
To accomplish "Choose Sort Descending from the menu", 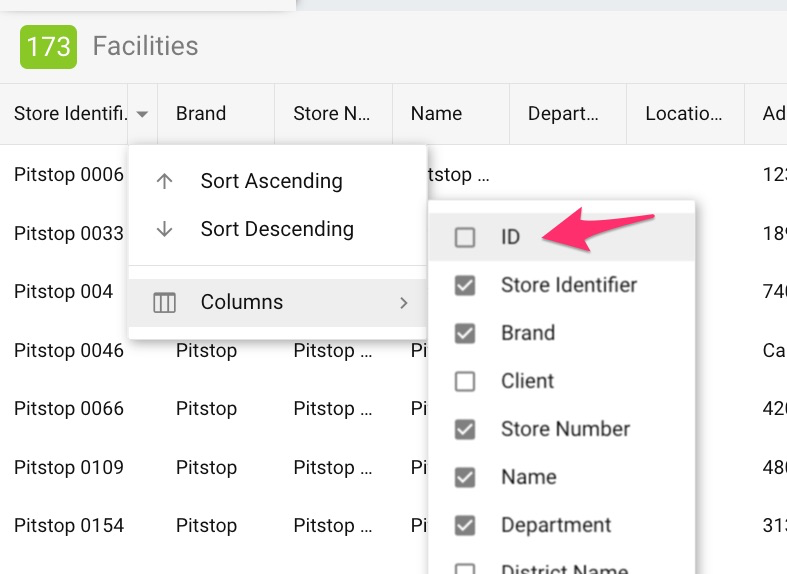I will pos(277,229).
